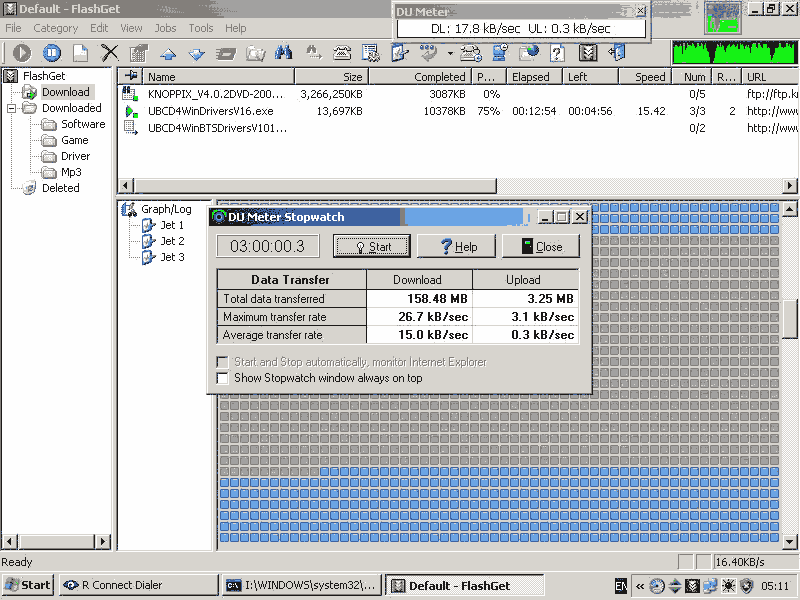Open the destination folder icon in the toolbar
Screen dimensions: 800x600
click(256, 53)
